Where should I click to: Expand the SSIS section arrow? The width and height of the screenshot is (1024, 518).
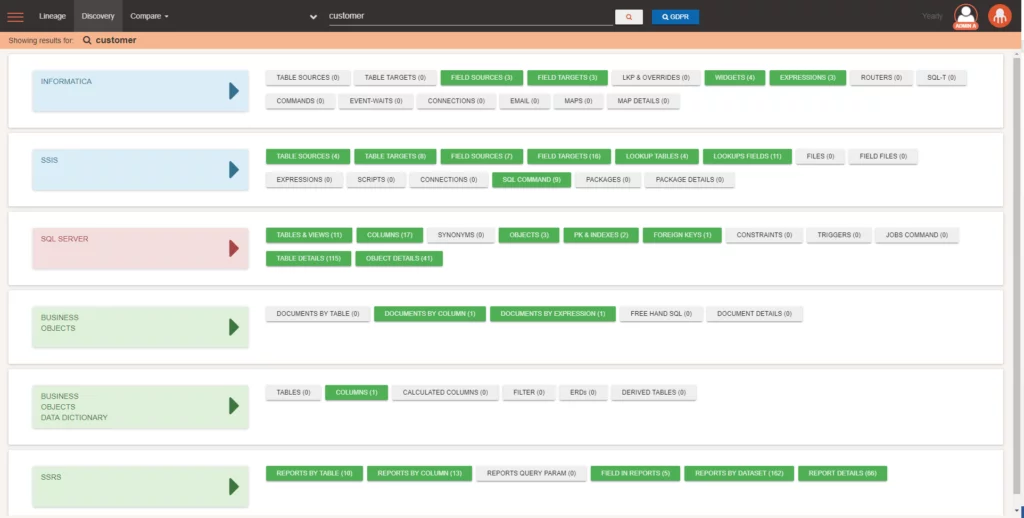[234, 170]
